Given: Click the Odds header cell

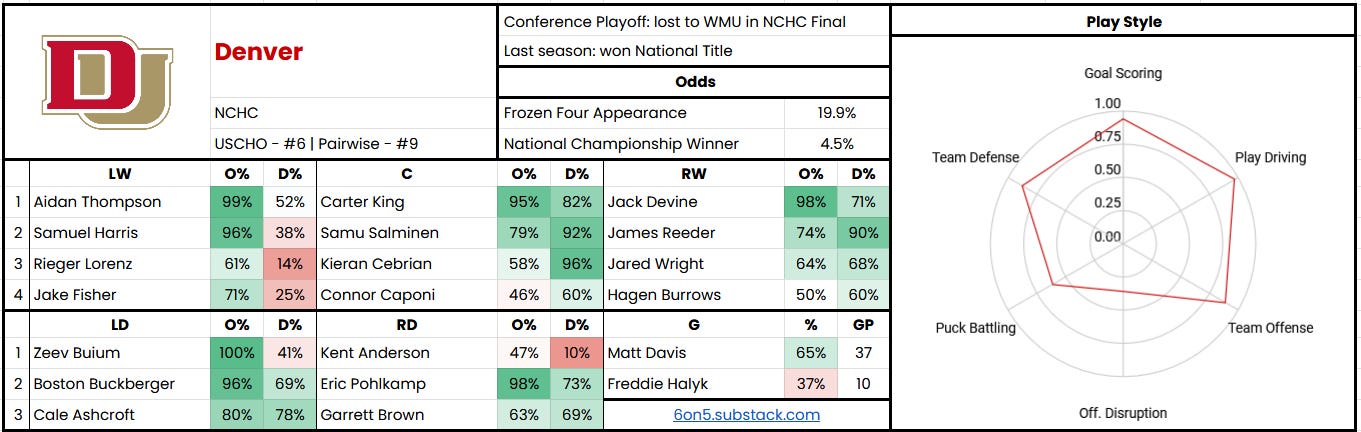Looking at the screenshot, I should coord(693,82).
